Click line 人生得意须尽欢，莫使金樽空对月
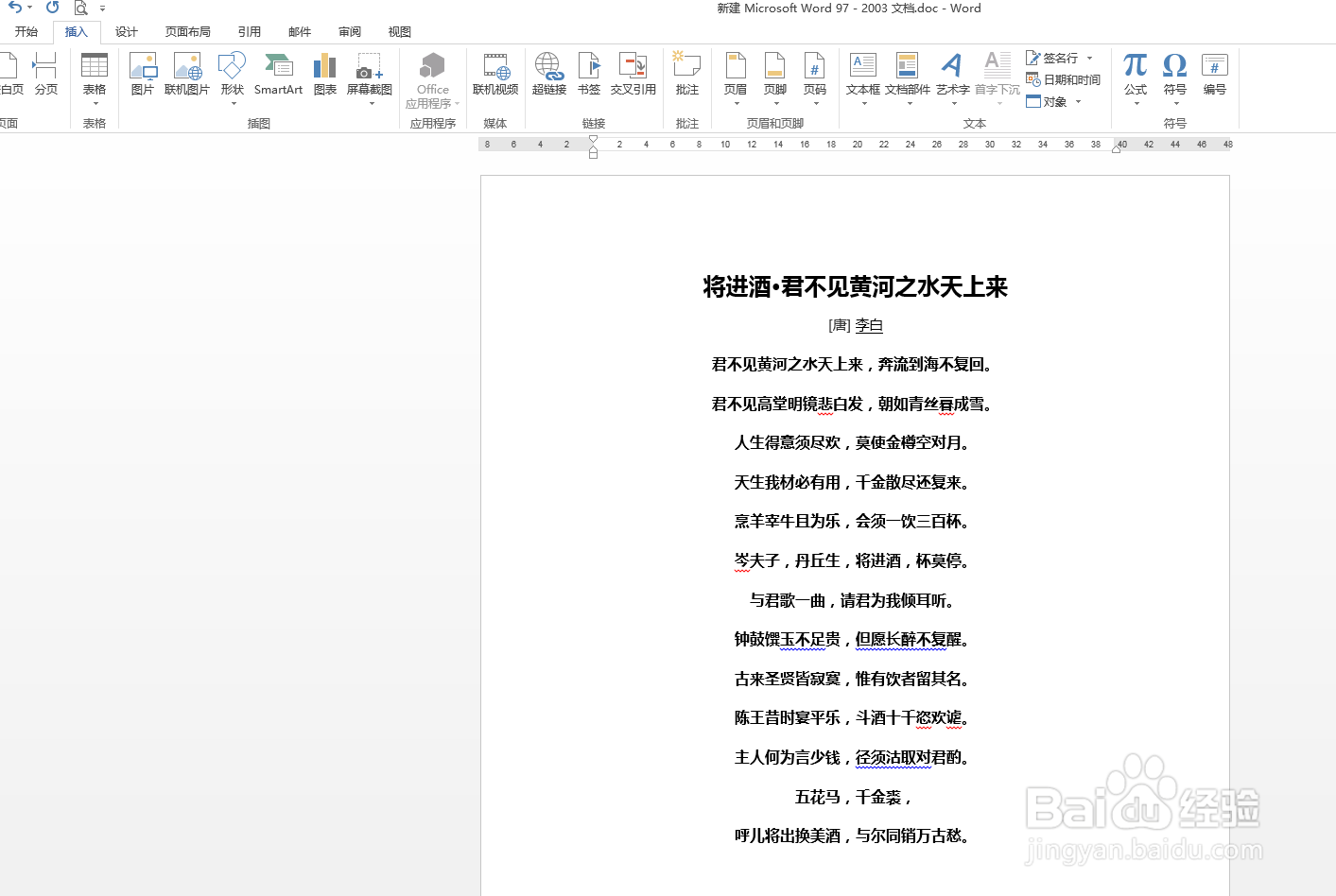 pyautogui.click(x=851, y=443)
